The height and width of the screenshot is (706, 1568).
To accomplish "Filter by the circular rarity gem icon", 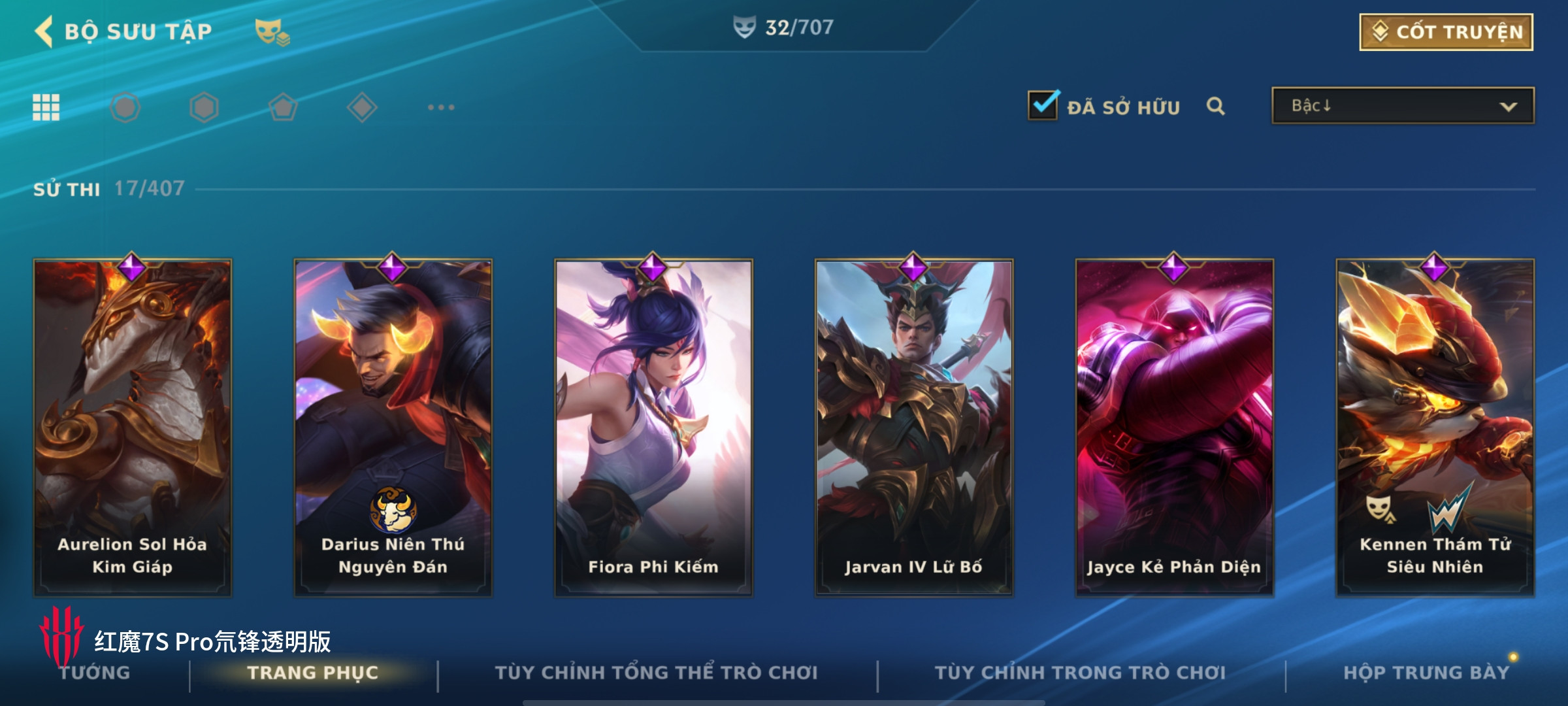I will (x=125, y=107).
